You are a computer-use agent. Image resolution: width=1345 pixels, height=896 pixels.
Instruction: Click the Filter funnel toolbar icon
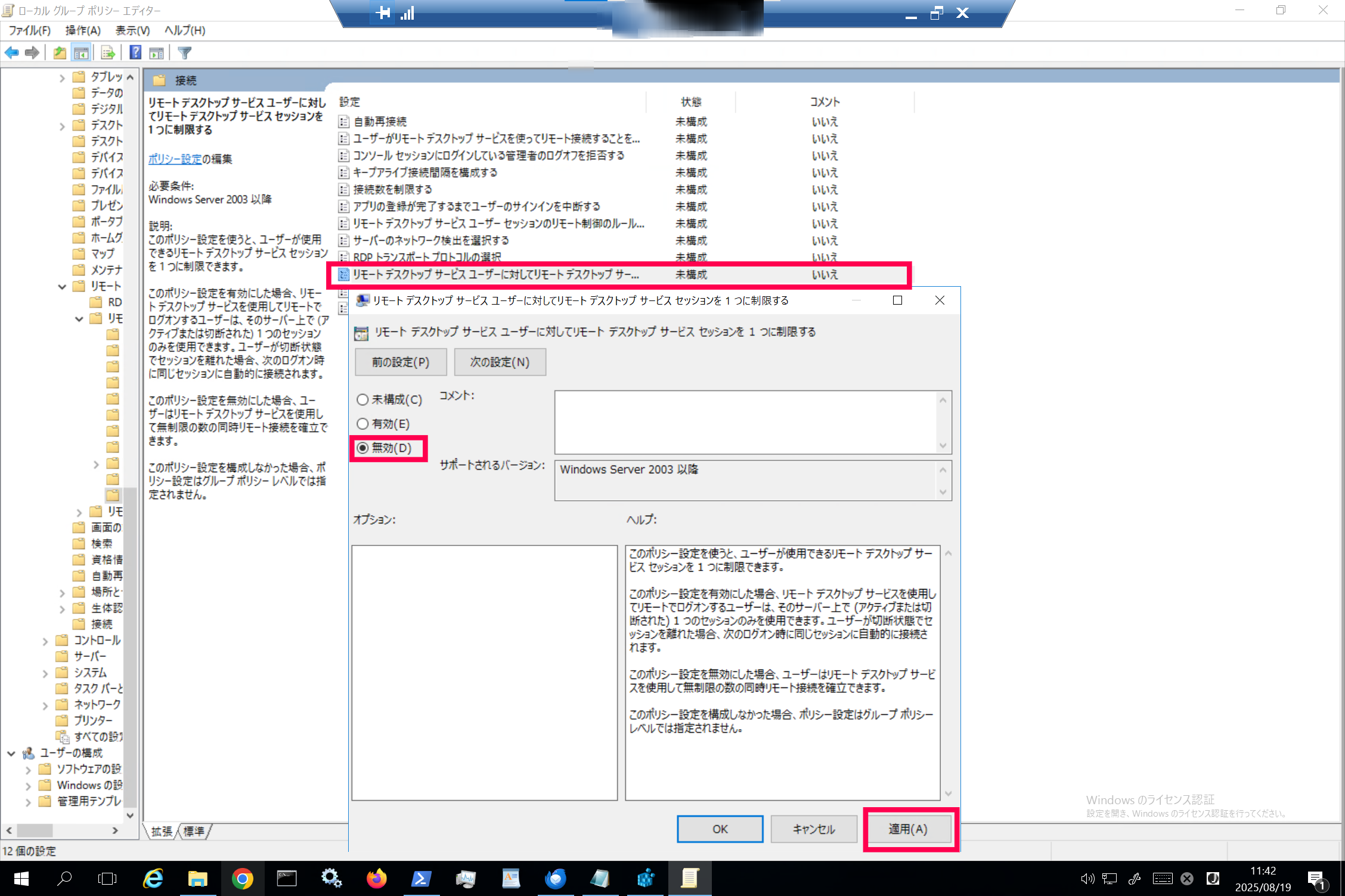[x=185, y=53]
